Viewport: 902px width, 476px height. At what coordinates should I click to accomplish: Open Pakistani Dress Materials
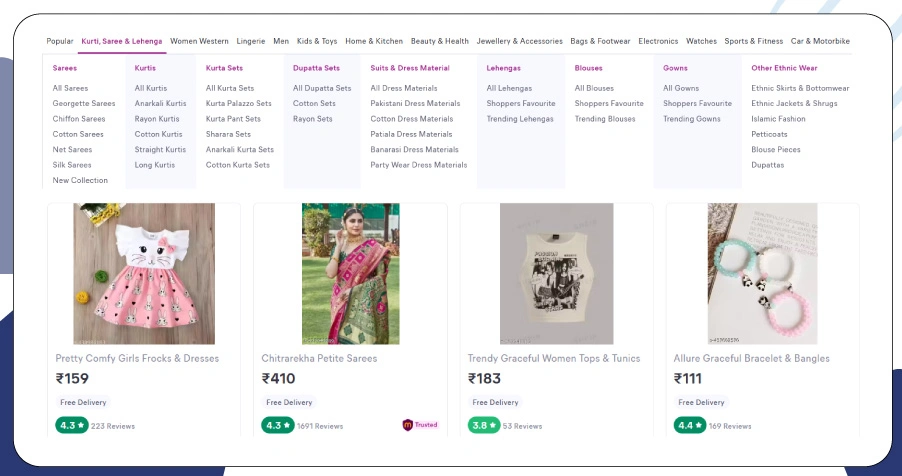415,103
